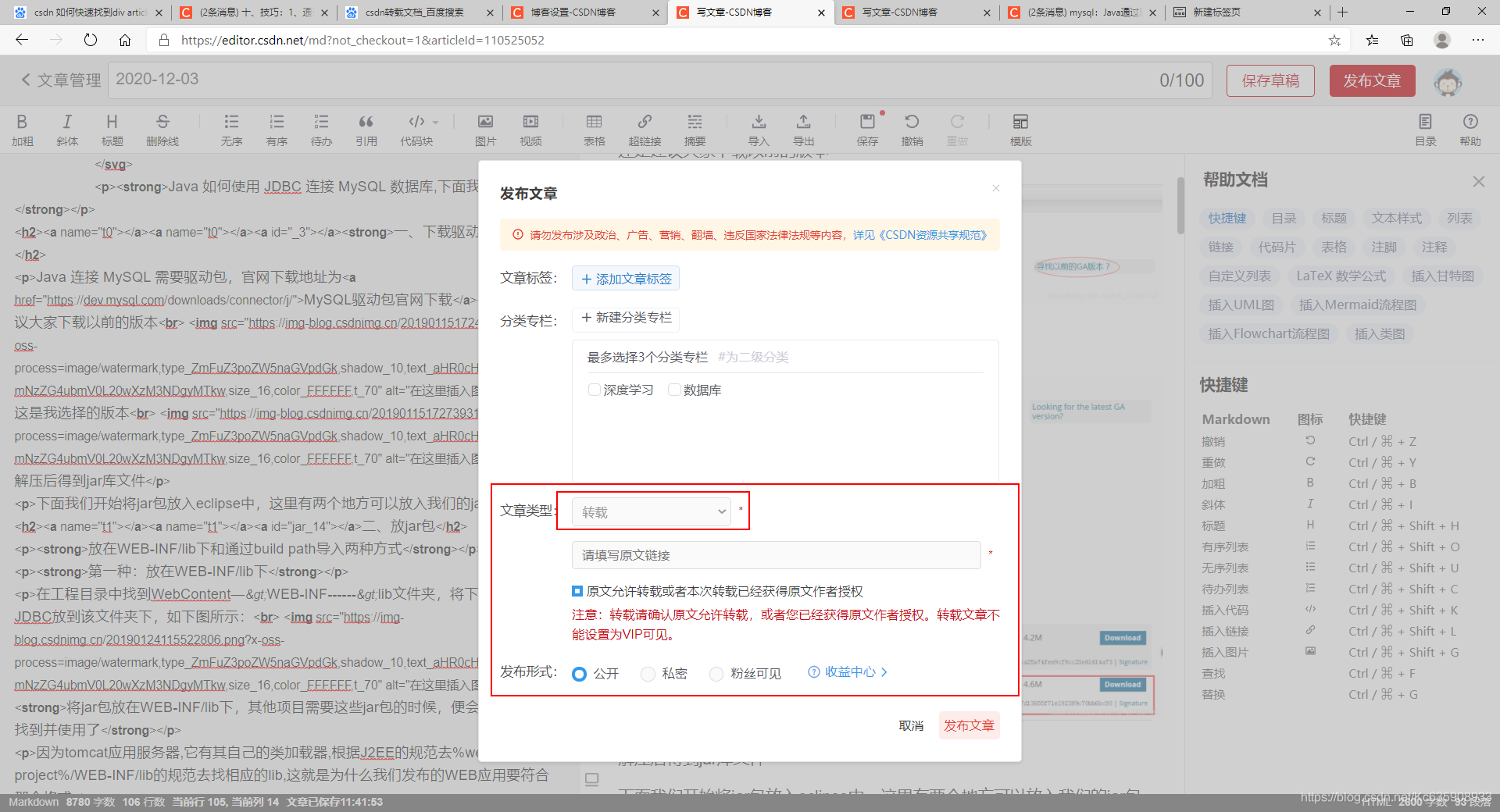Close the 帮助文档 side panel

pyautogui.click(x=1478, y=181)
